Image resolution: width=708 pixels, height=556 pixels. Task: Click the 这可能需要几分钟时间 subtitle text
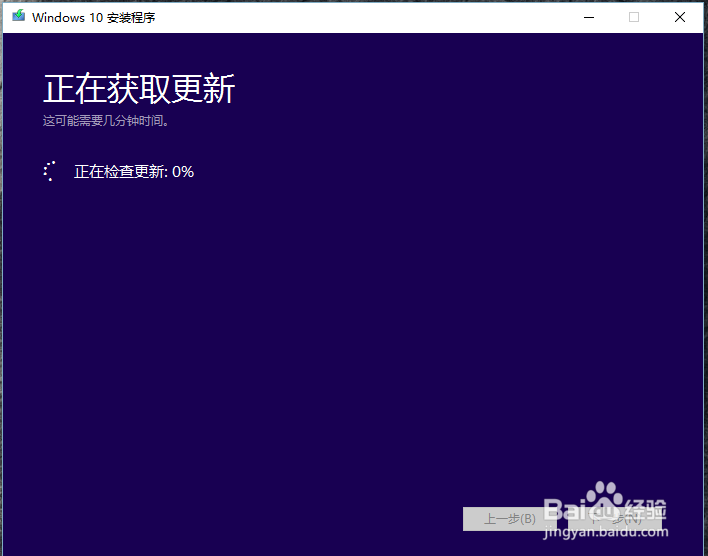pyautogui.click(x=106, y=121)
